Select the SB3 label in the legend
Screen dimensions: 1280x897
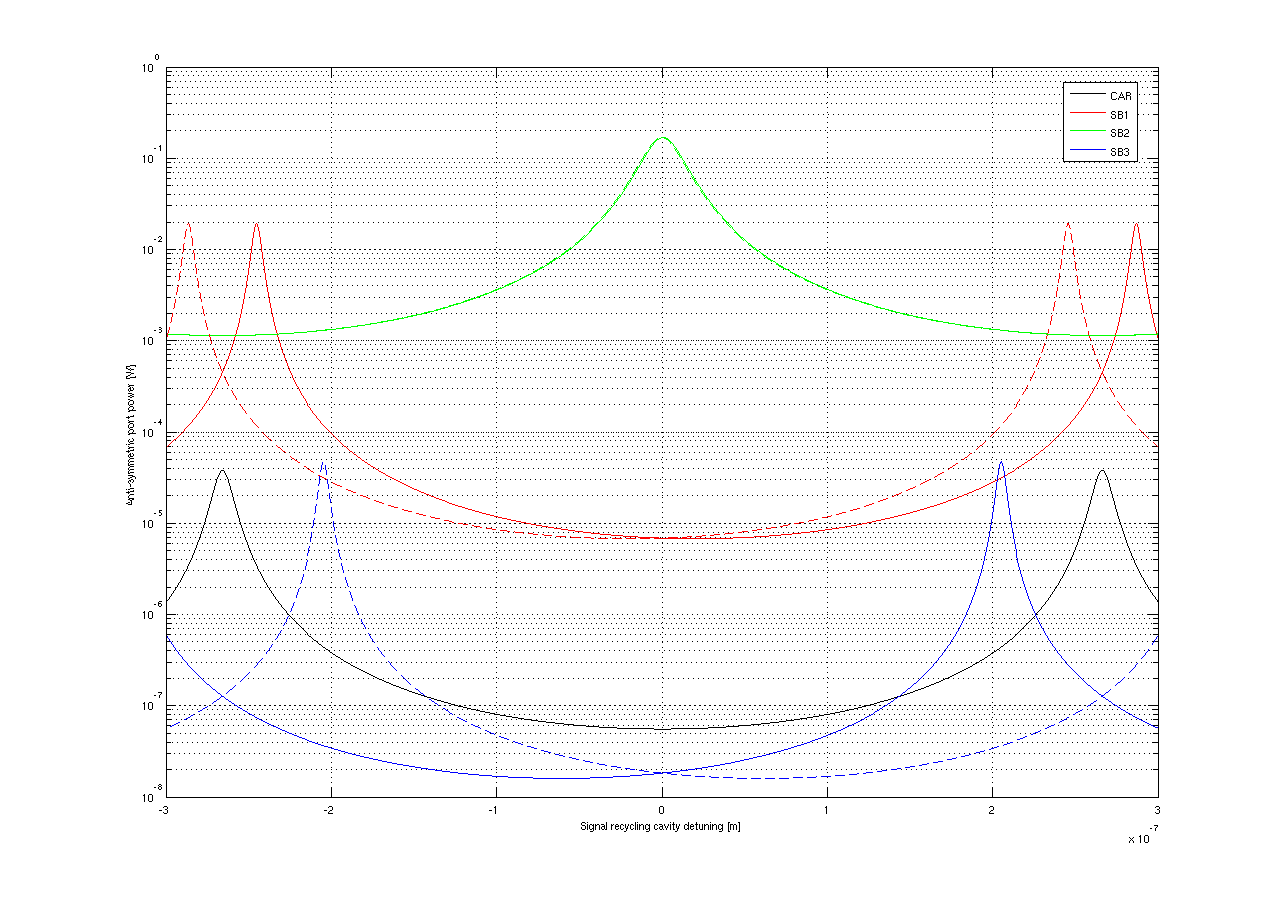pyautogui.click(x=1120, y=152)
